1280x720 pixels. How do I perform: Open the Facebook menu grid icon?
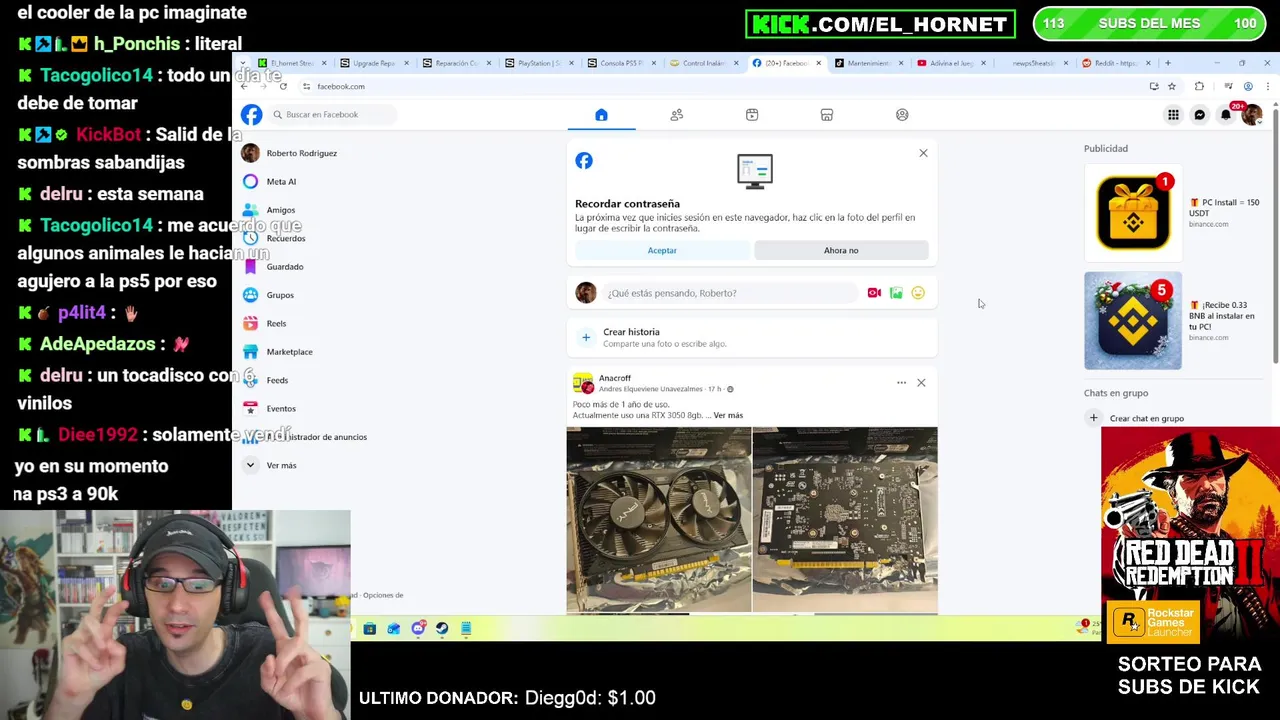tap(1173, 115)
